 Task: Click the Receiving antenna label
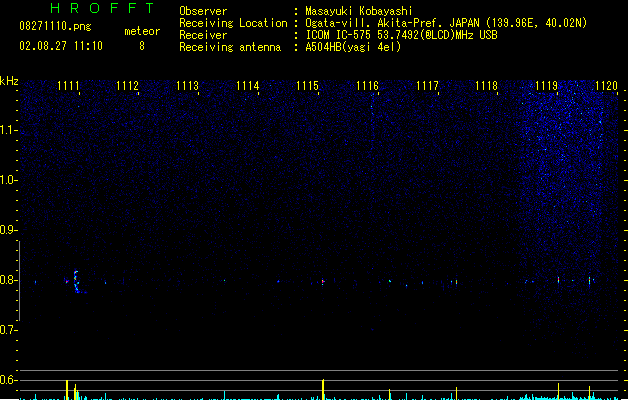click(230, 47)
